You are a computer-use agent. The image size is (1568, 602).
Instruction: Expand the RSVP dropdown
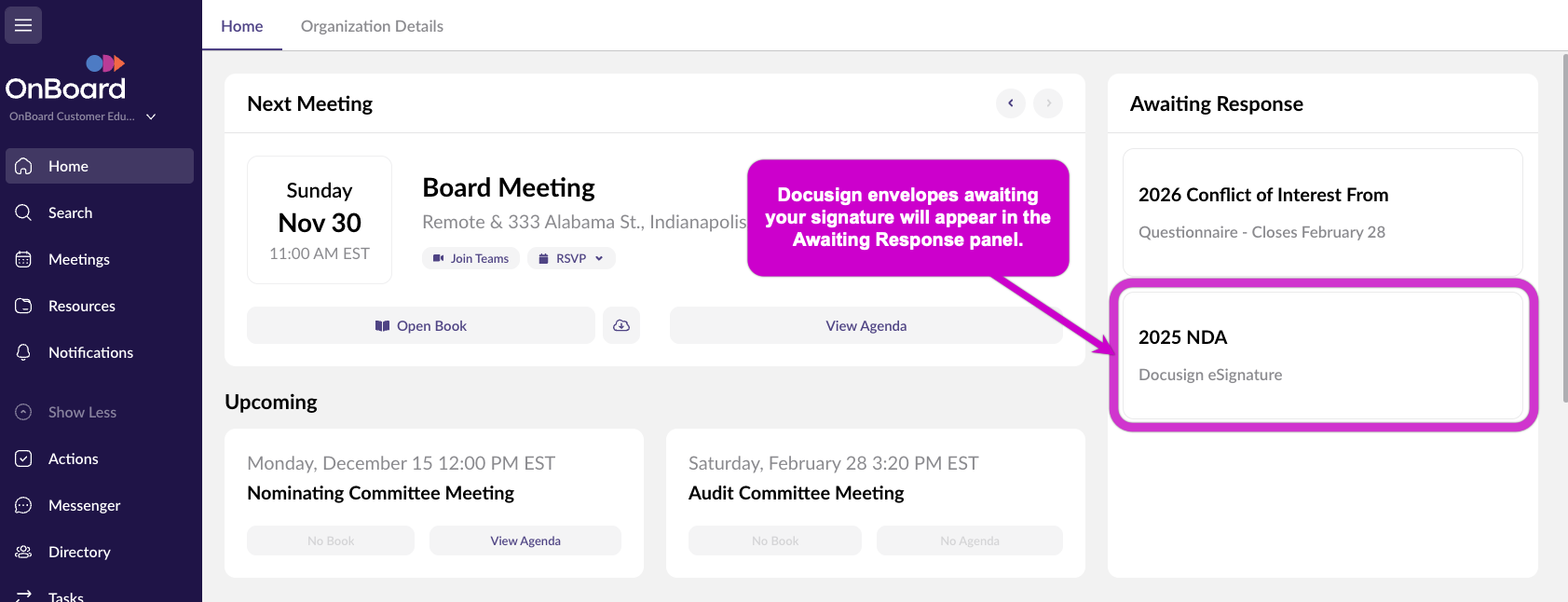coord(571,258)
